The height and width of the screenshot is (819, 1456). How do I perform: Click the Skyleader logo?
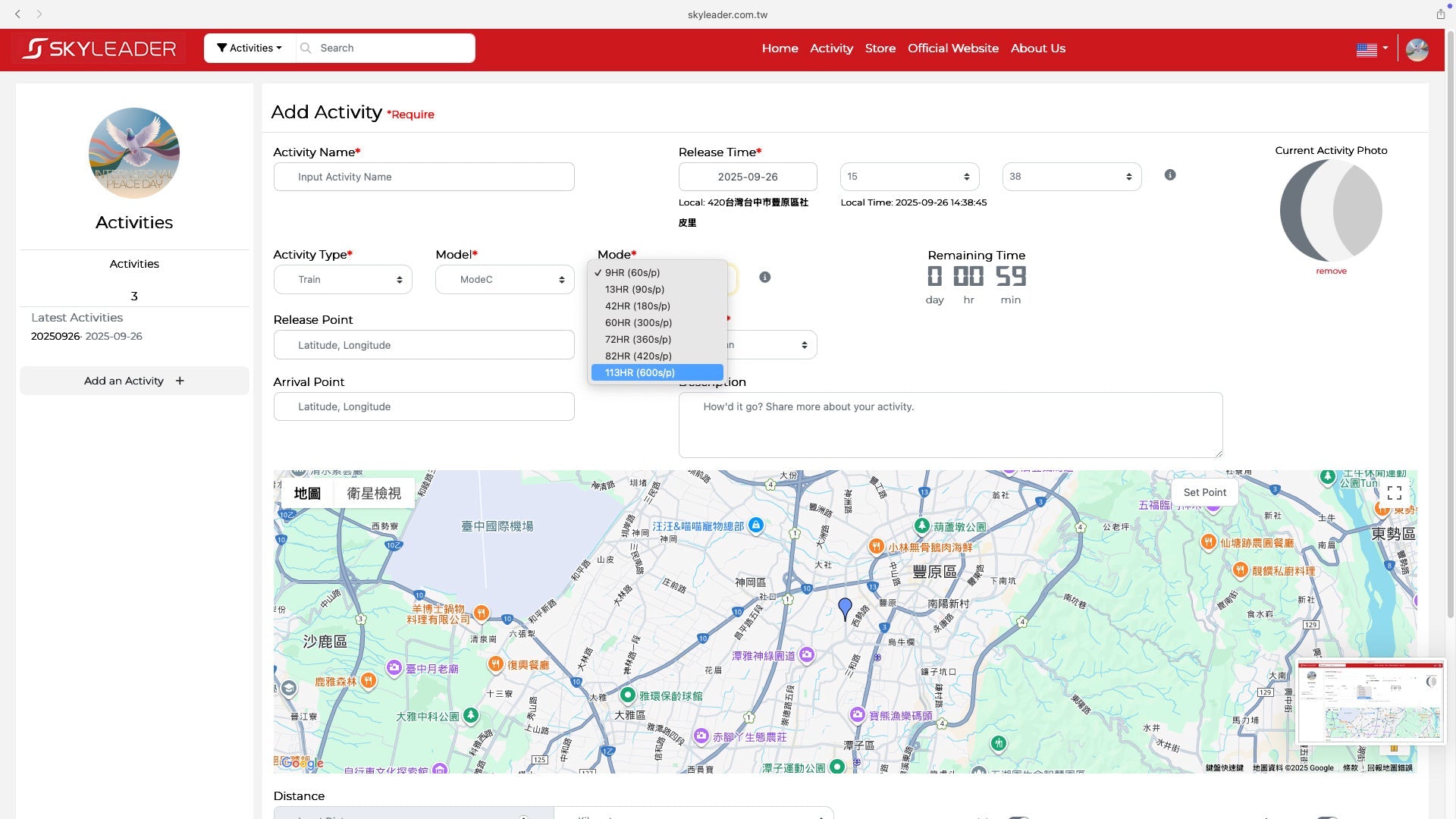pos(99,49)
